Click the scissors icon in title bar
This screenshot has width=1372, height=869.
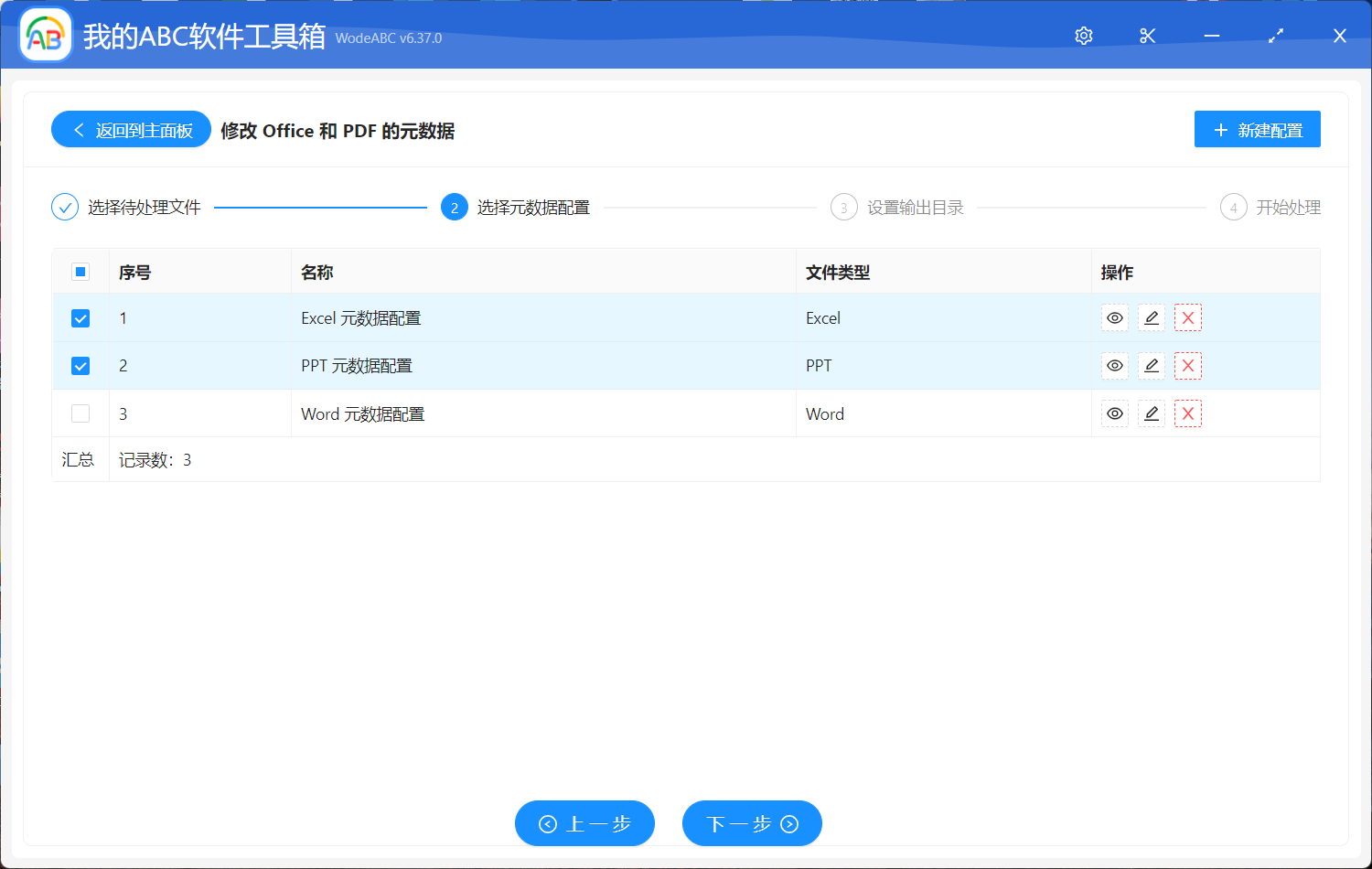pyautogui.click(x=1148, y=36)
